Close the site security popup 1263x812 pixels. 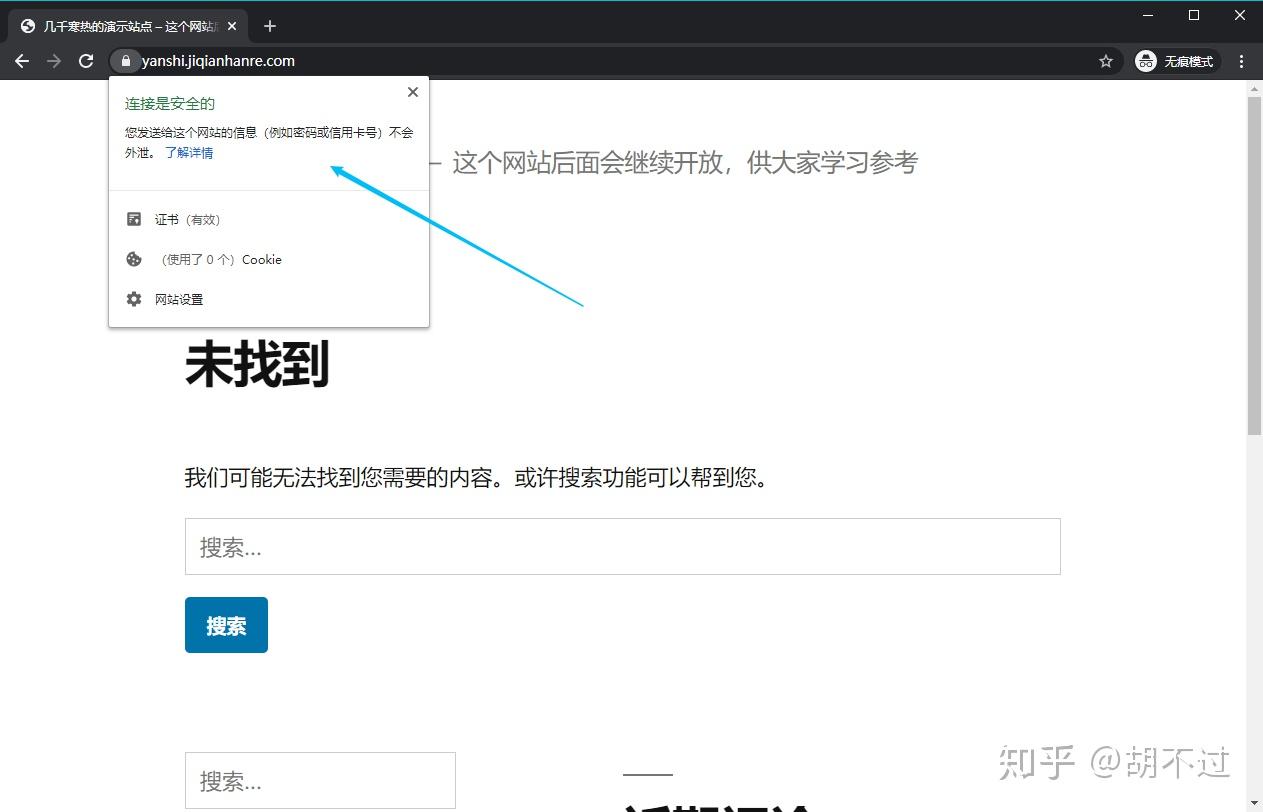tap(412, 92)
